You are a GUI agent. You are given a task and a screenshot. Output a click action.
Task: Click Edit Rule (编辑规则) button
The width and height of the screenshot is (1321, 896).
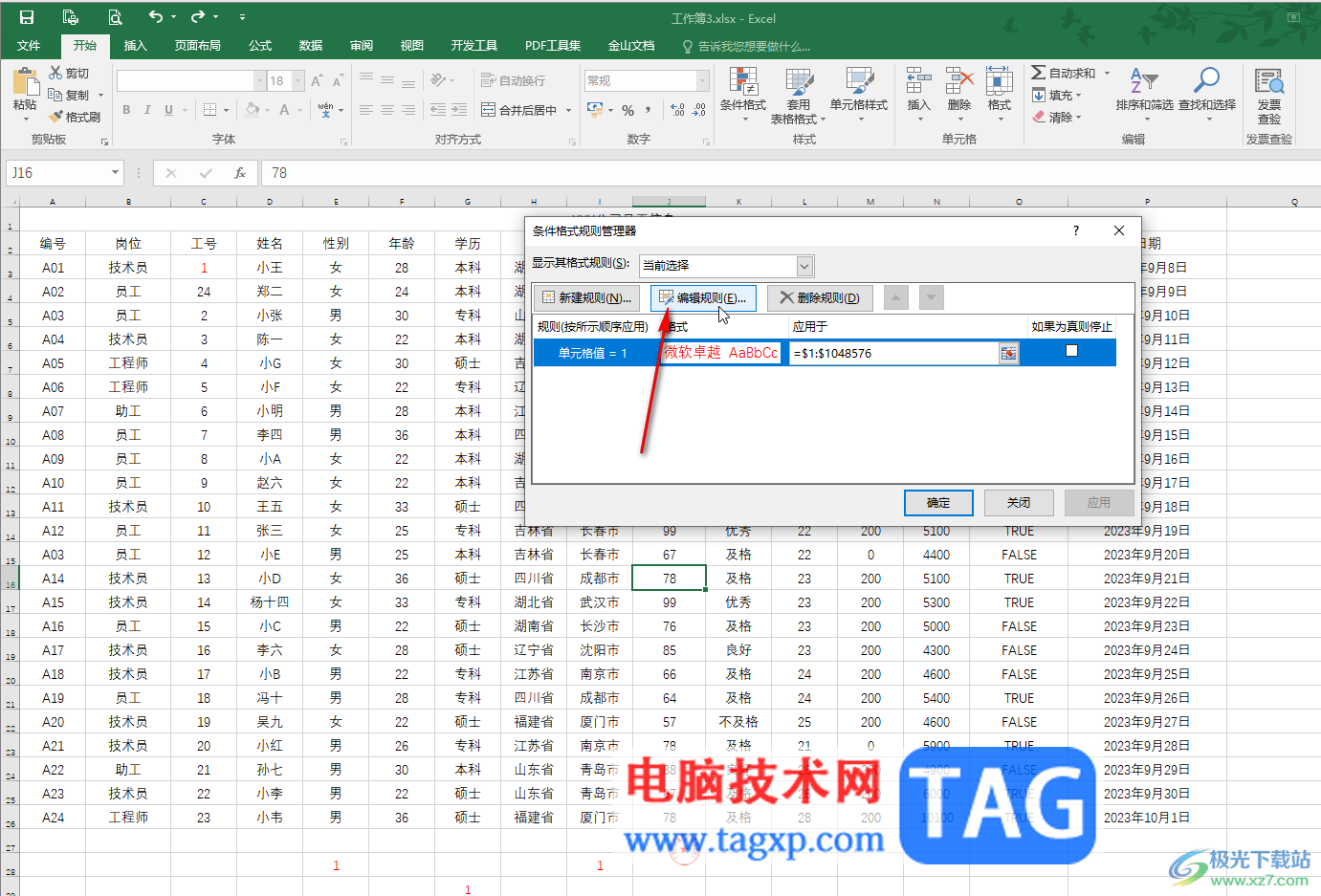(703, 298)
